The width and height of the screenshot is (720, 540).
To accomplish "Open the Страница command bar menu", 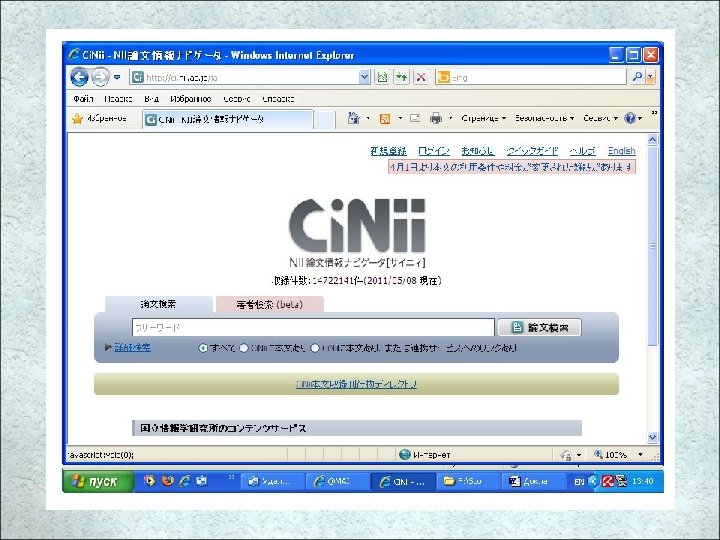I will [484, 118].
